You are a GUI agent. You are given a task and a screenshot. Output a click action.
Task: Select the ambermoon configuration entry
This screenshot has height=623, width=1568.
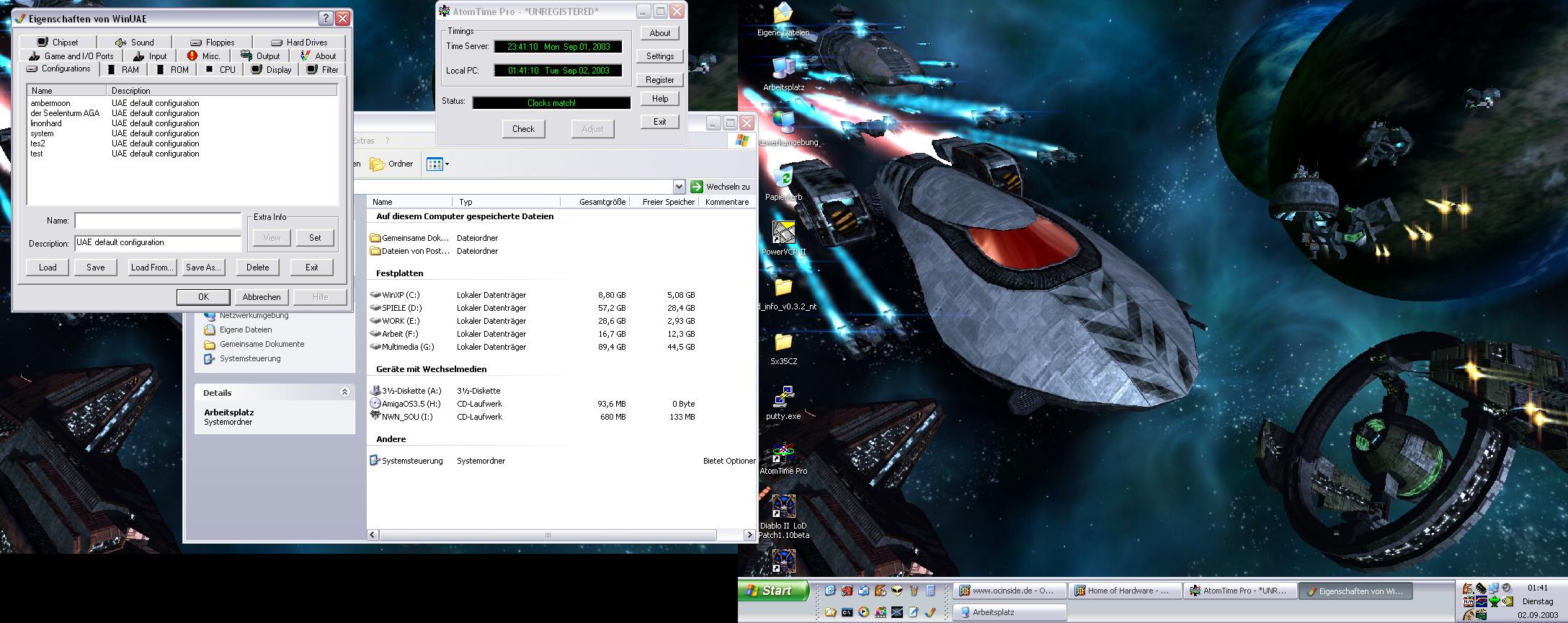click(x=50, y=103)
